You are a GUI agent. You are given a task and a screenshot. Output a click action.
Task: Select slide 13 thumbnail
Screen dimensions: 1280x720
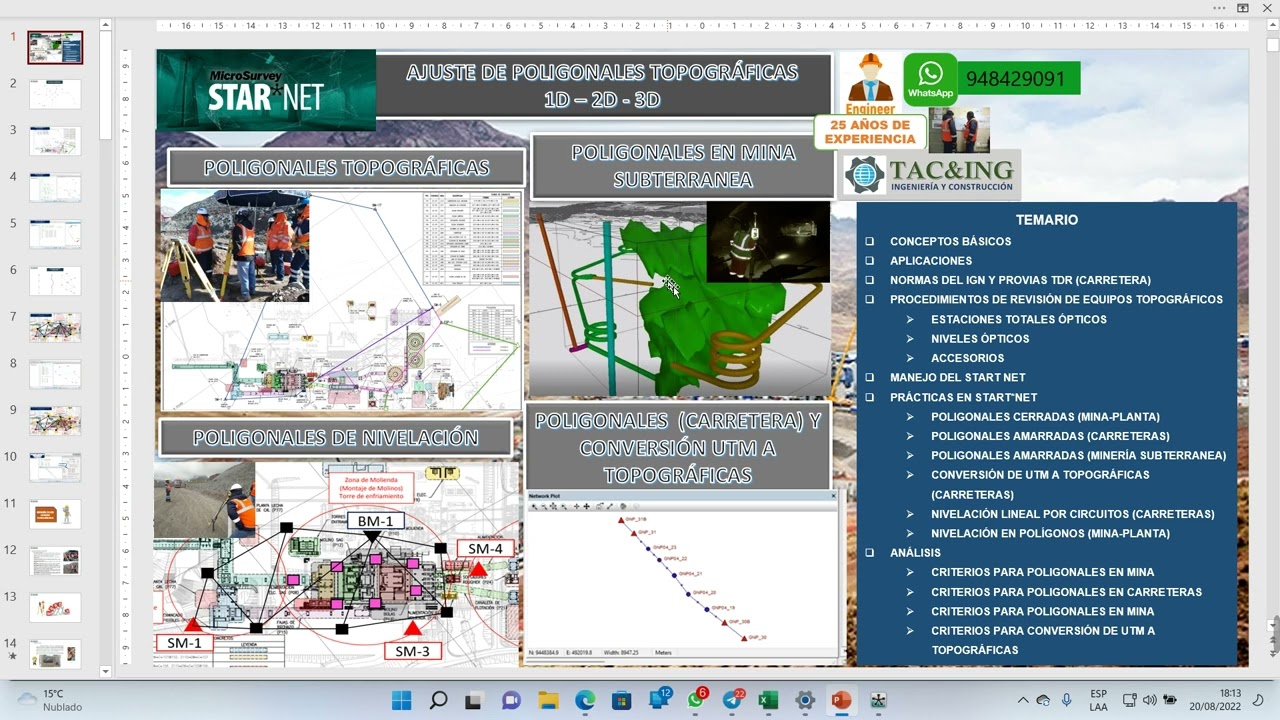coord(55,607)
